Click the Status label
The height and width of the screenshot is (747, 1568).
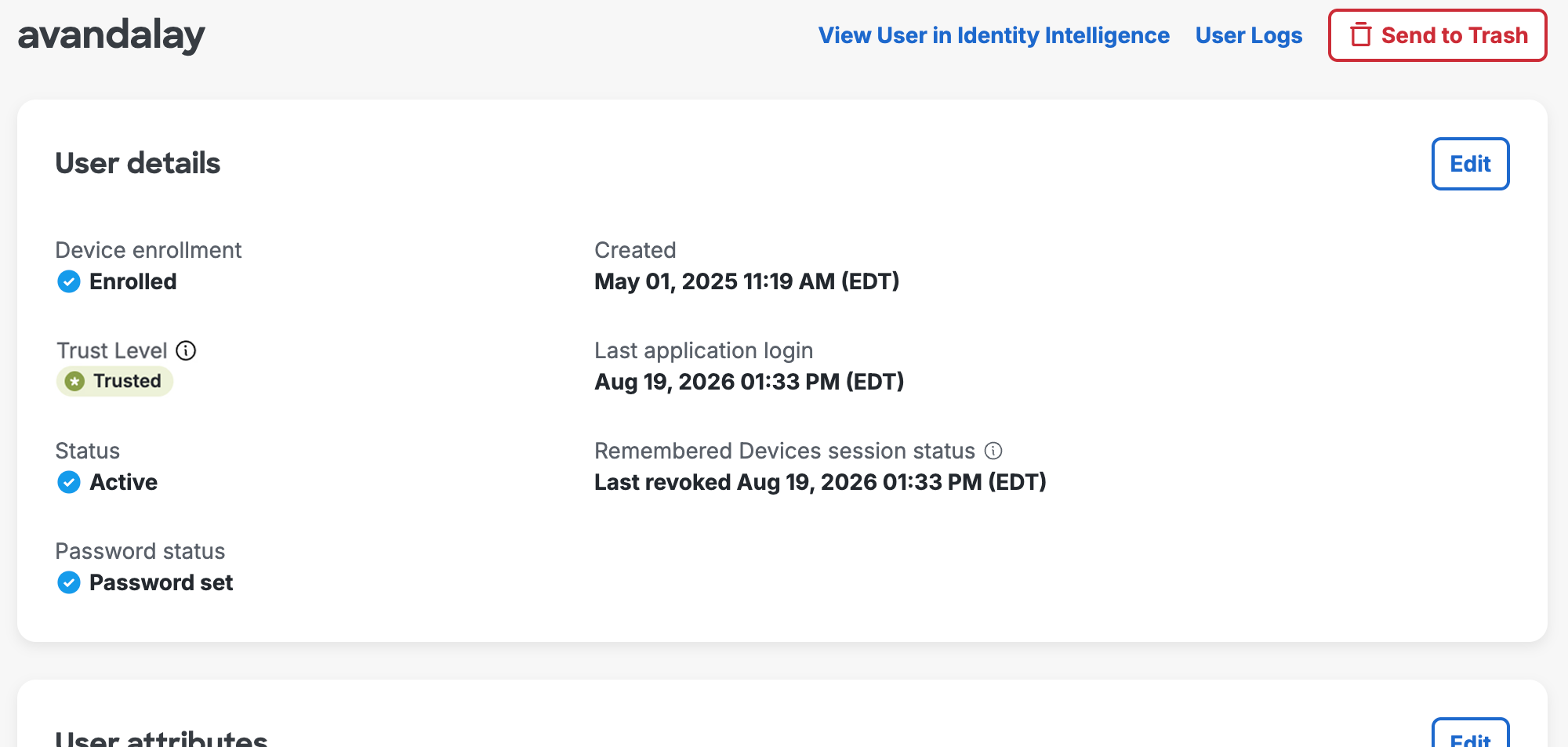click(x=88, y=451)
